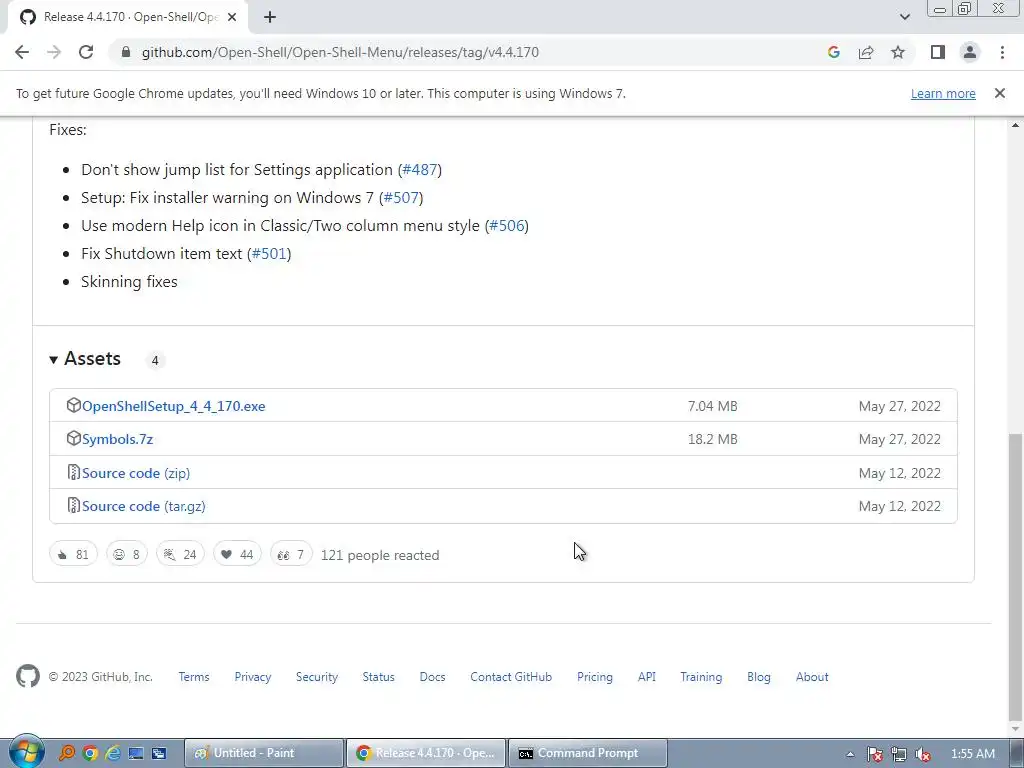Reload the GitHub release page
The image size is (1024, 768).
tap(86, 52)
